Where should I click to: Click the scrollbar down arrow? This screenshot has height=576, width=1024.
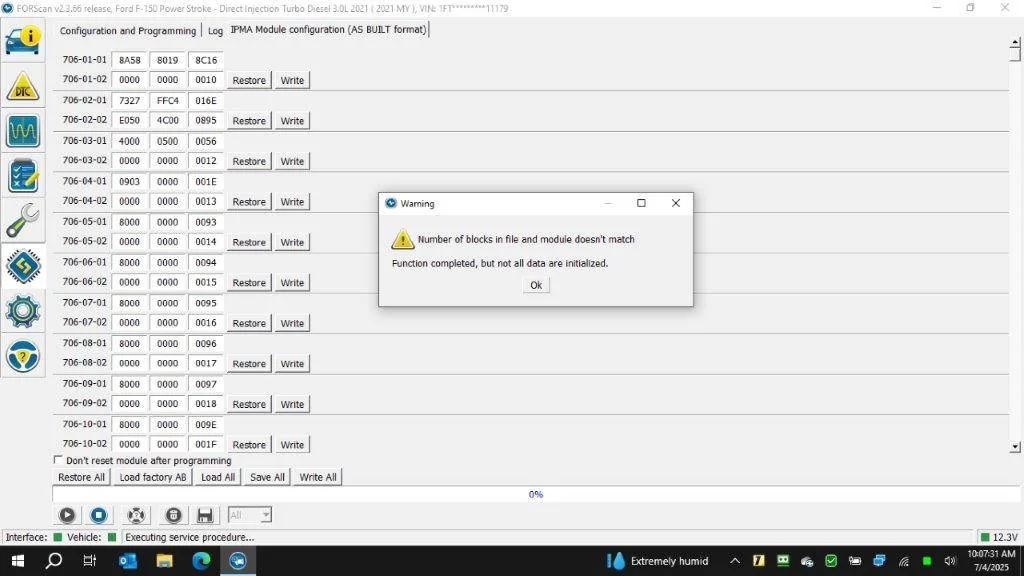pyautogui.click(x=1016, y=447)
